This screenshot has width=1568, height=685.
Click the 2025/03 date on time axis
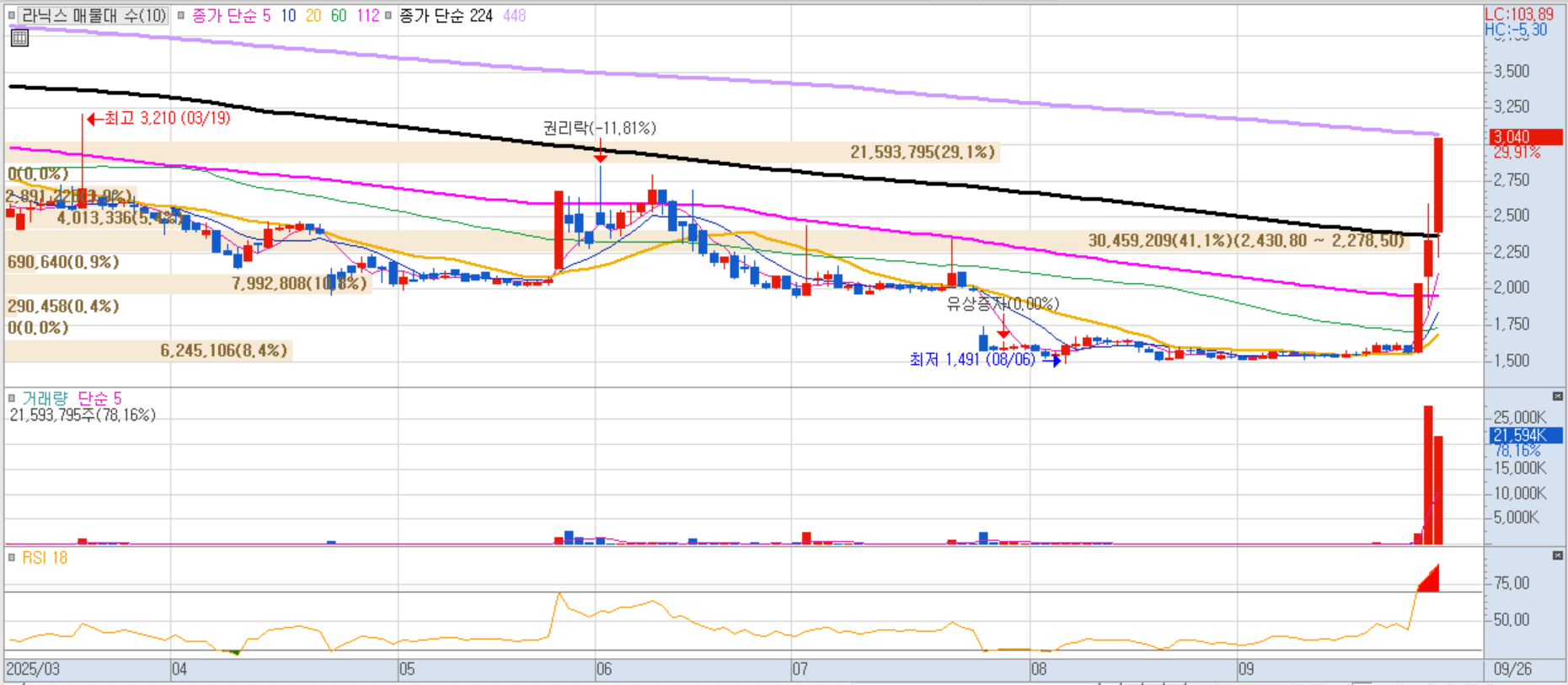[x=33, y=669]
